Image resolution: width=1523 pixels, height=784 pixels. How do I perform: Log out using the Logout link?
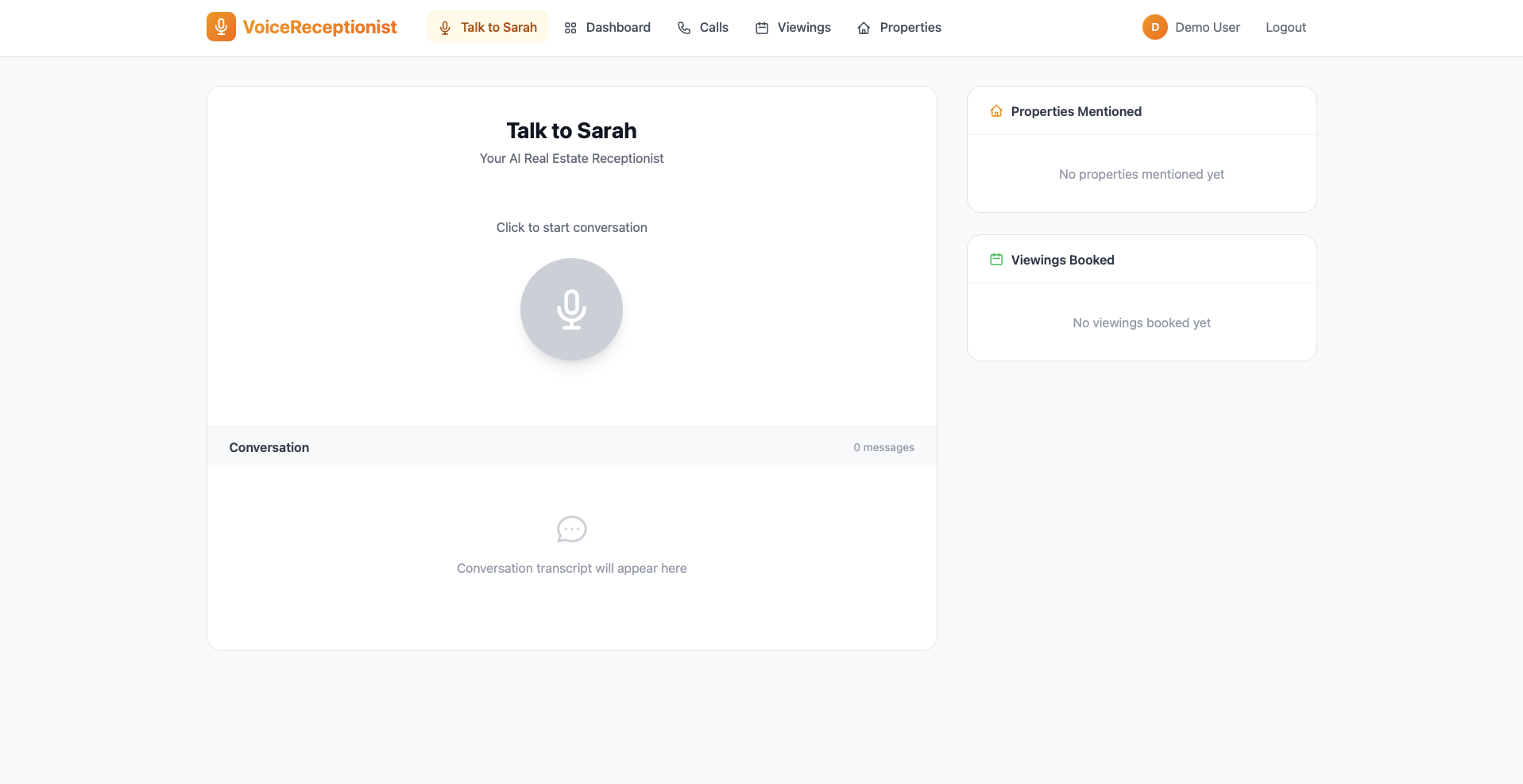(1285, 27)
